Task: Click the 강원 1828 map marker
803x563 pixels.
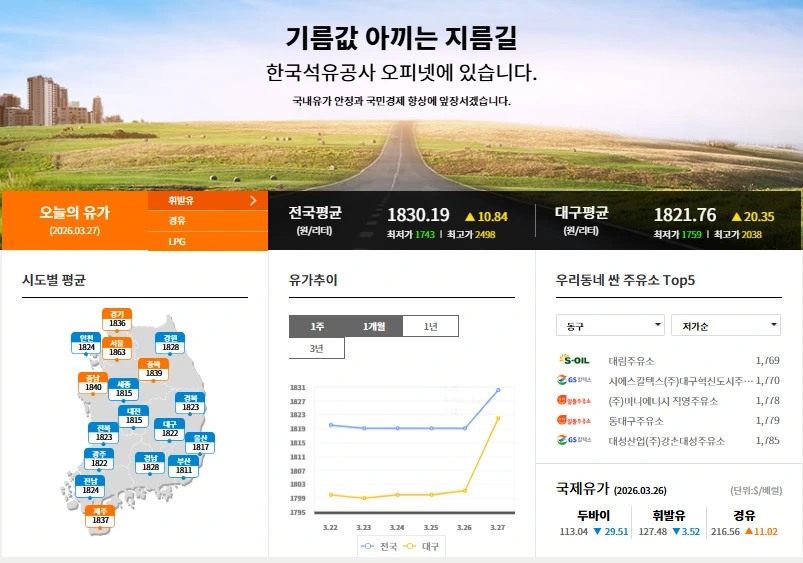Action: 170,343
